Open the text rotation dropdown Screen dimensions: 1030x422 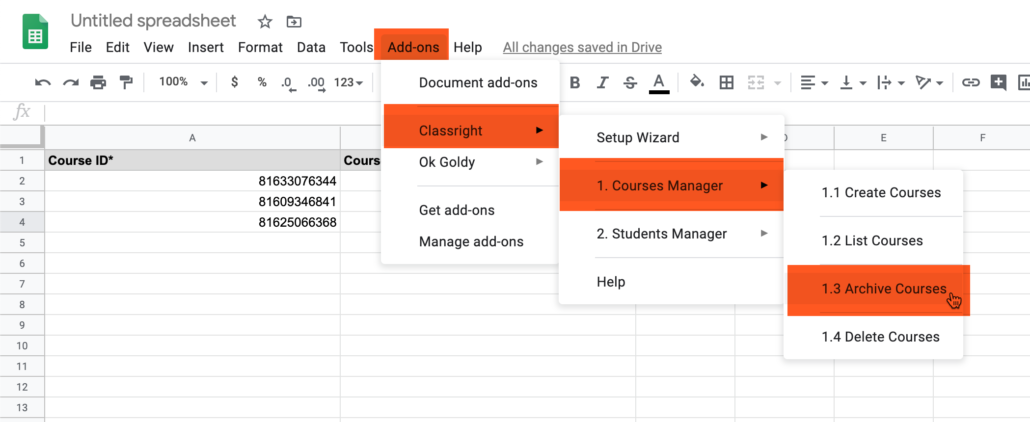tap(929, 83)
